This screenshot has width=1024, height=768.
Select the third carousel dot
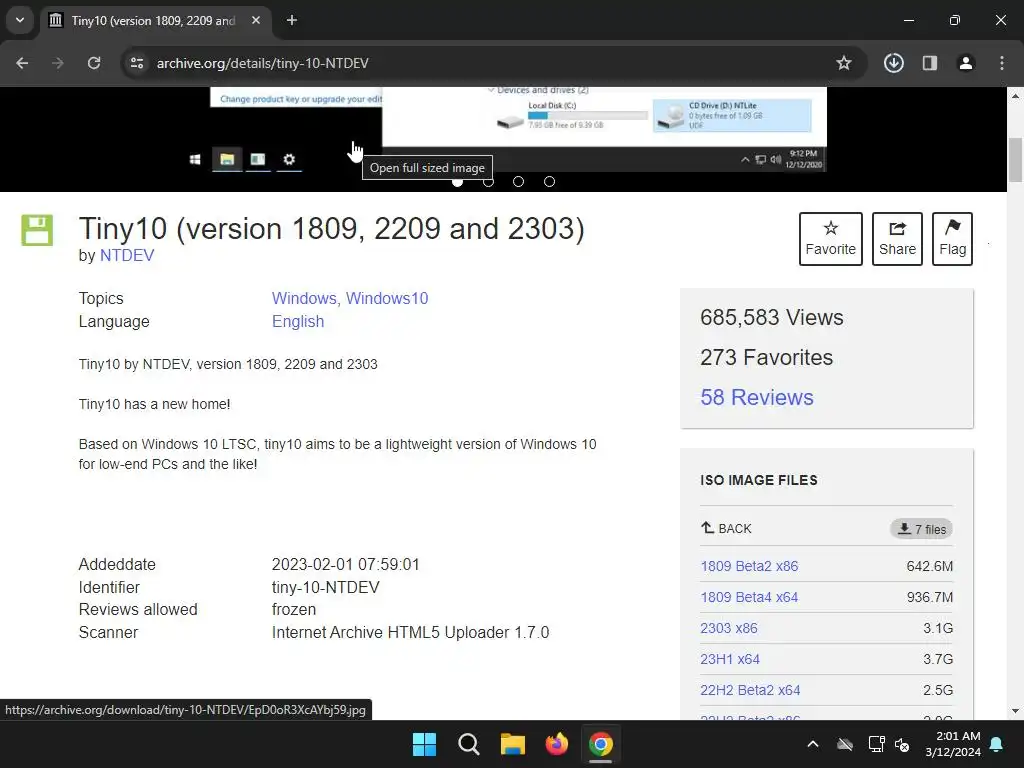coord(519,182)
